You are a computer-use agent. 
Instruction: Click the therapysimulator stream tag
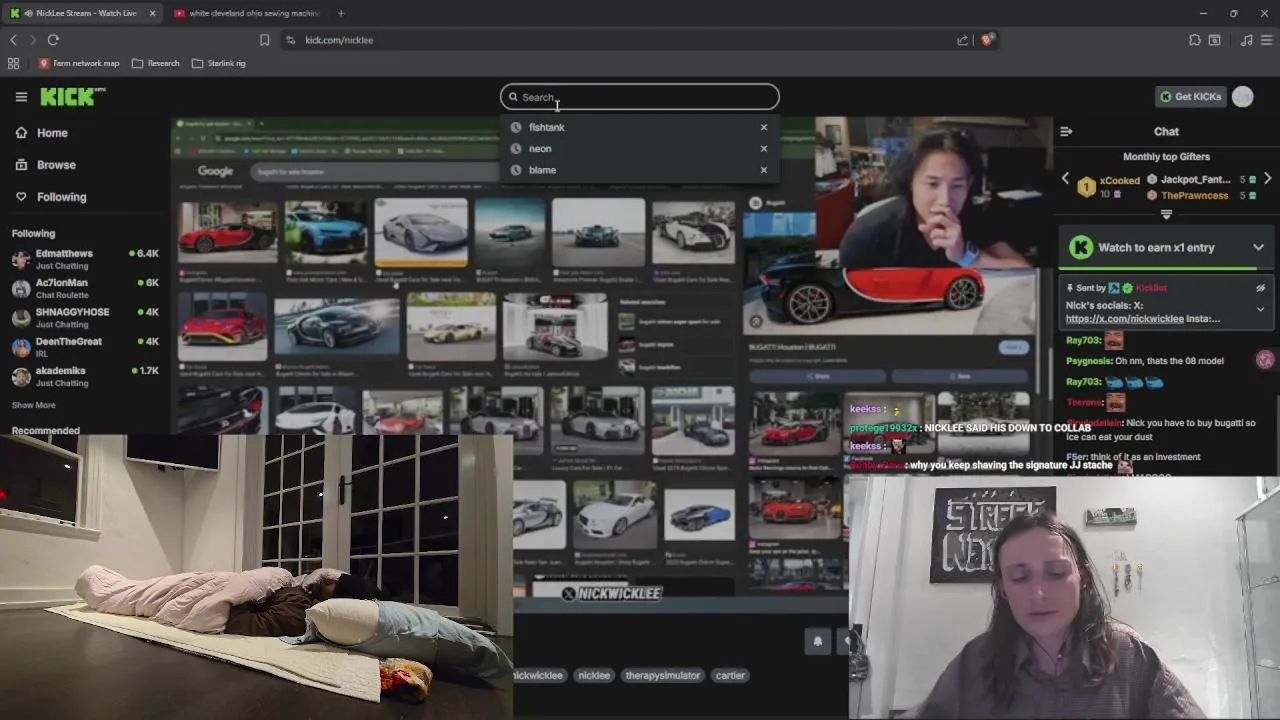point(663,675)
